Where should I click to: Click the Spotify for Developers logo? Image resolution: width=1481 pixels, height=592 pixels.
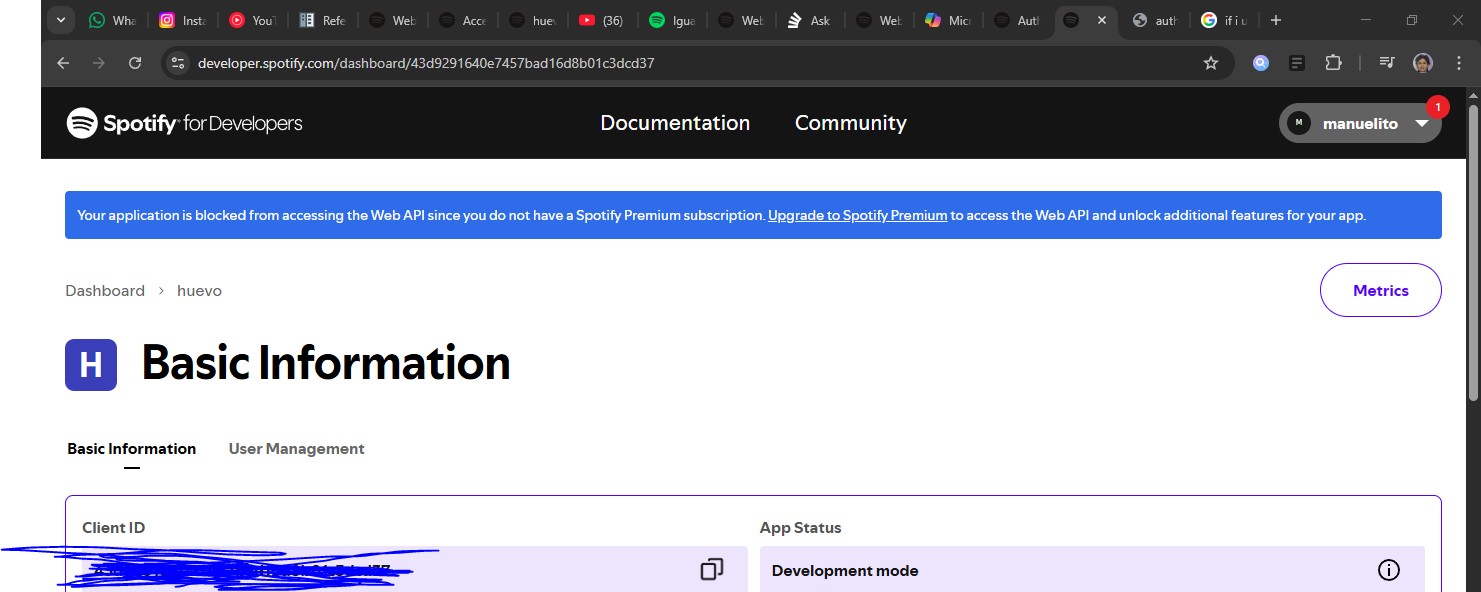184,123
